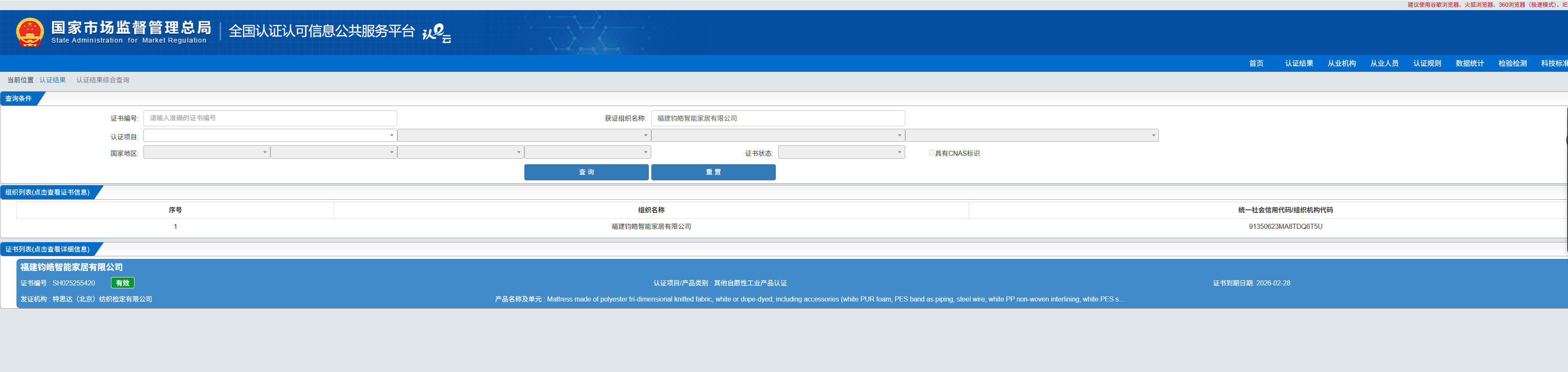Viewport: 1568px width, 372px height.
Task: Click 发证机构 特思达（北京）纺织检定有限公司
Action: (86, 299)
